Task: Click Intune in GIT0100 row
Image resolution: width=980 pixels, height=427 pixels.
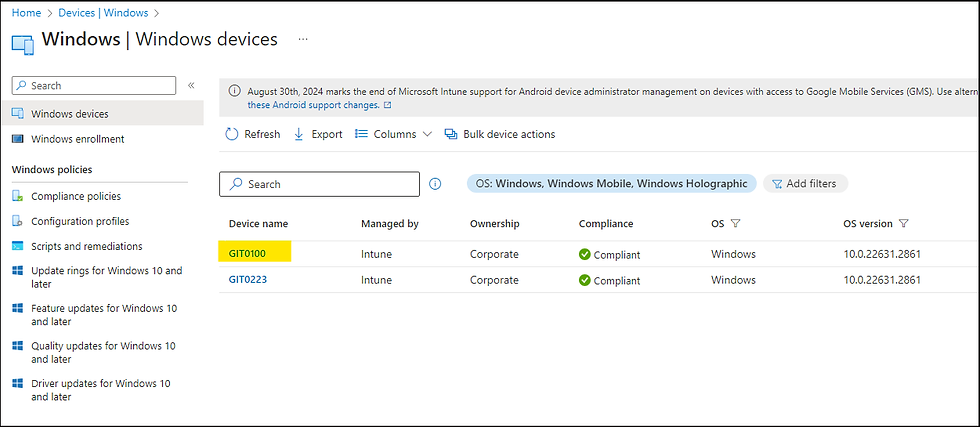Action: pyautogui.click(x=376, y=254)
